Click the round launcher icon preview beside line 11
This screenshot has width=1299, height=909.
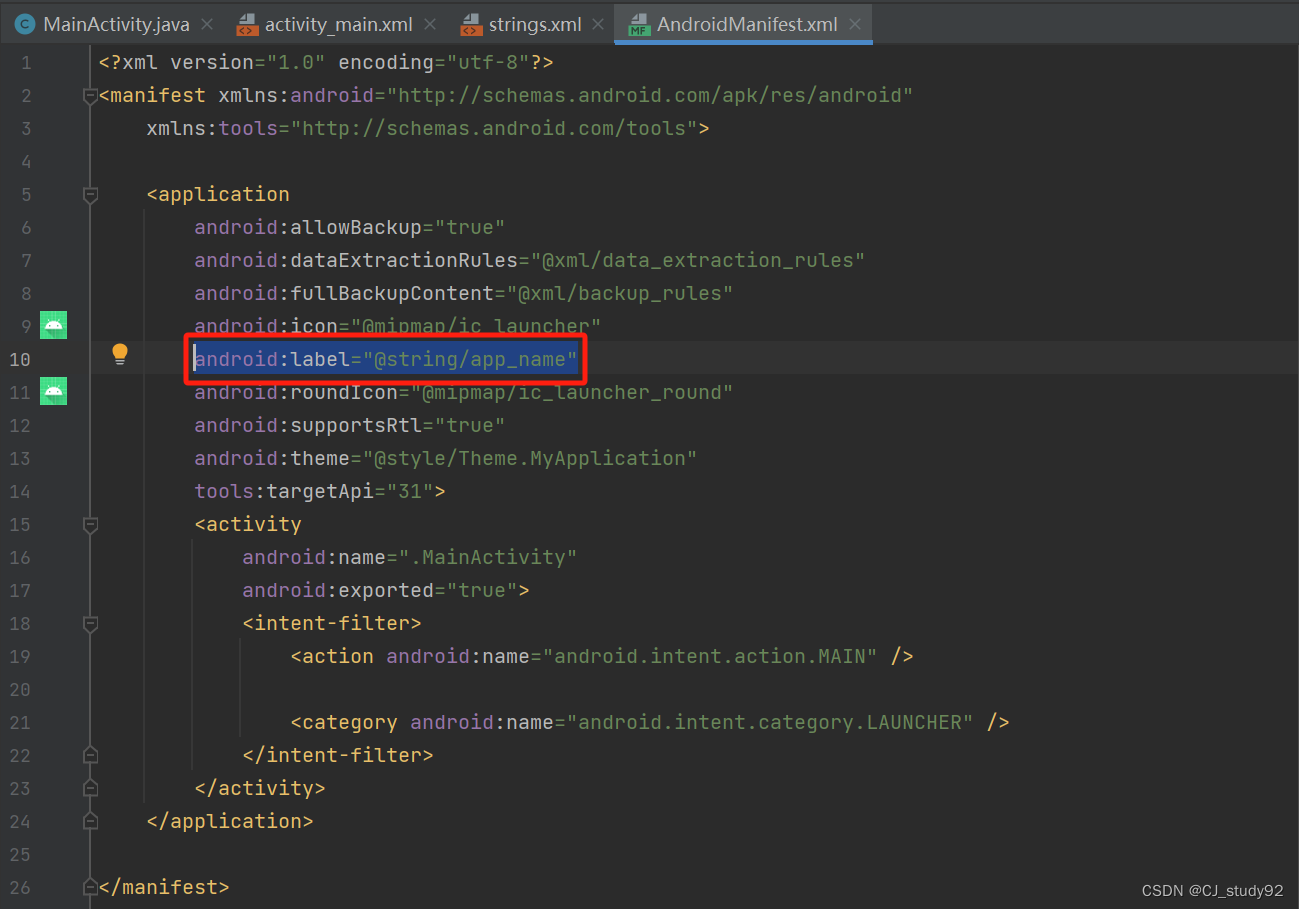pyautogui.click(x=52, y=391)
